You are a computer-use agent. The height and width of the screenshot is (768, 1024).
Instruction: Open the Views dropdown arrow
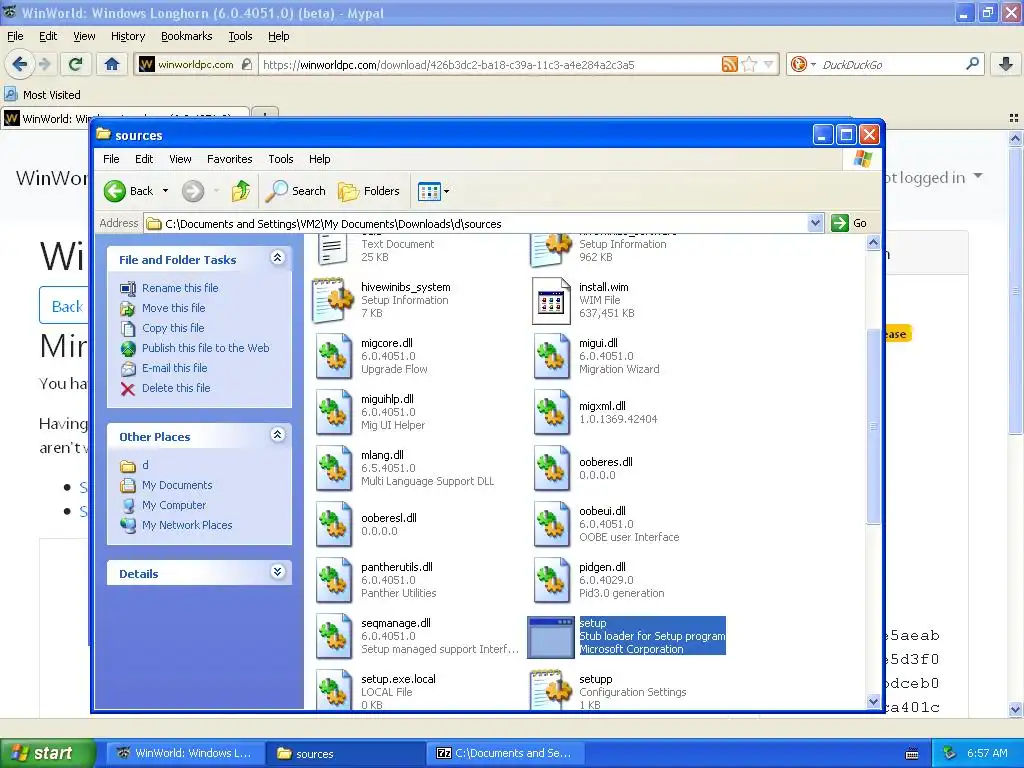[x=447, y=191]
